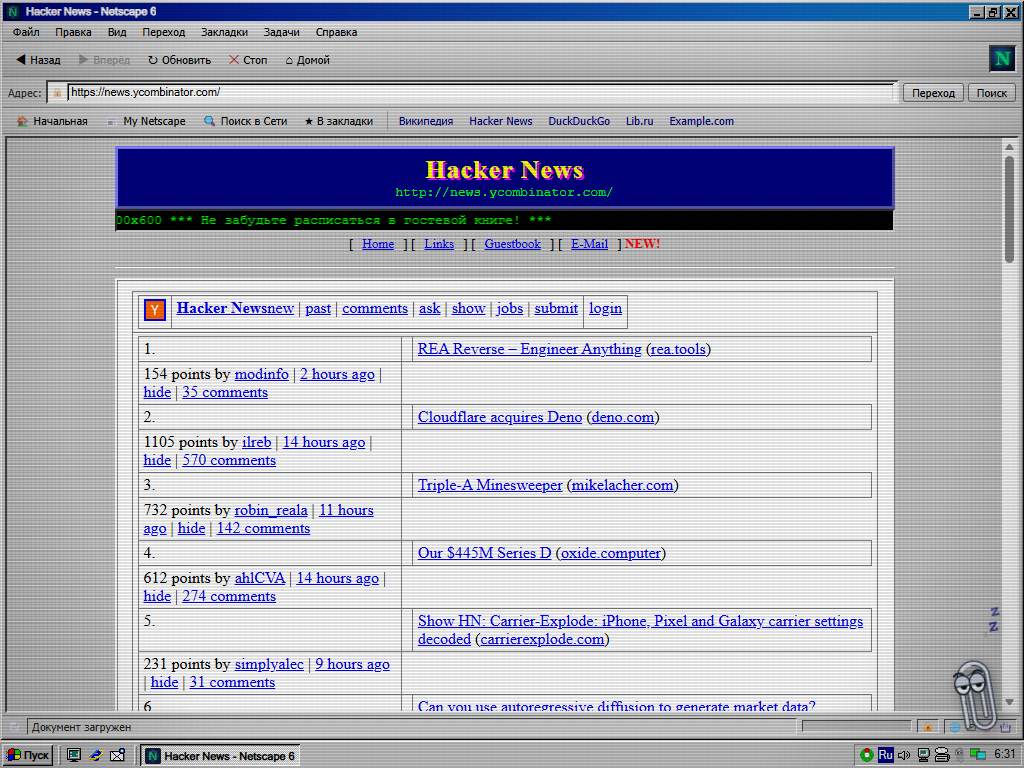Click the Hacker News - Netscape 6 taskbar button

point(220,756)
